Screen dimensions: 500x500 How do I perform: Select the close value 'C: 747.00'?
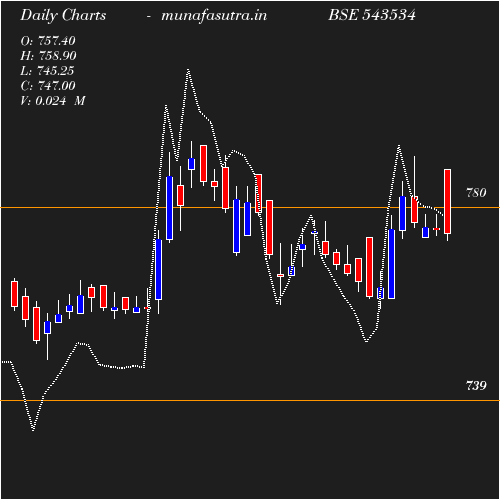point(48,86)
